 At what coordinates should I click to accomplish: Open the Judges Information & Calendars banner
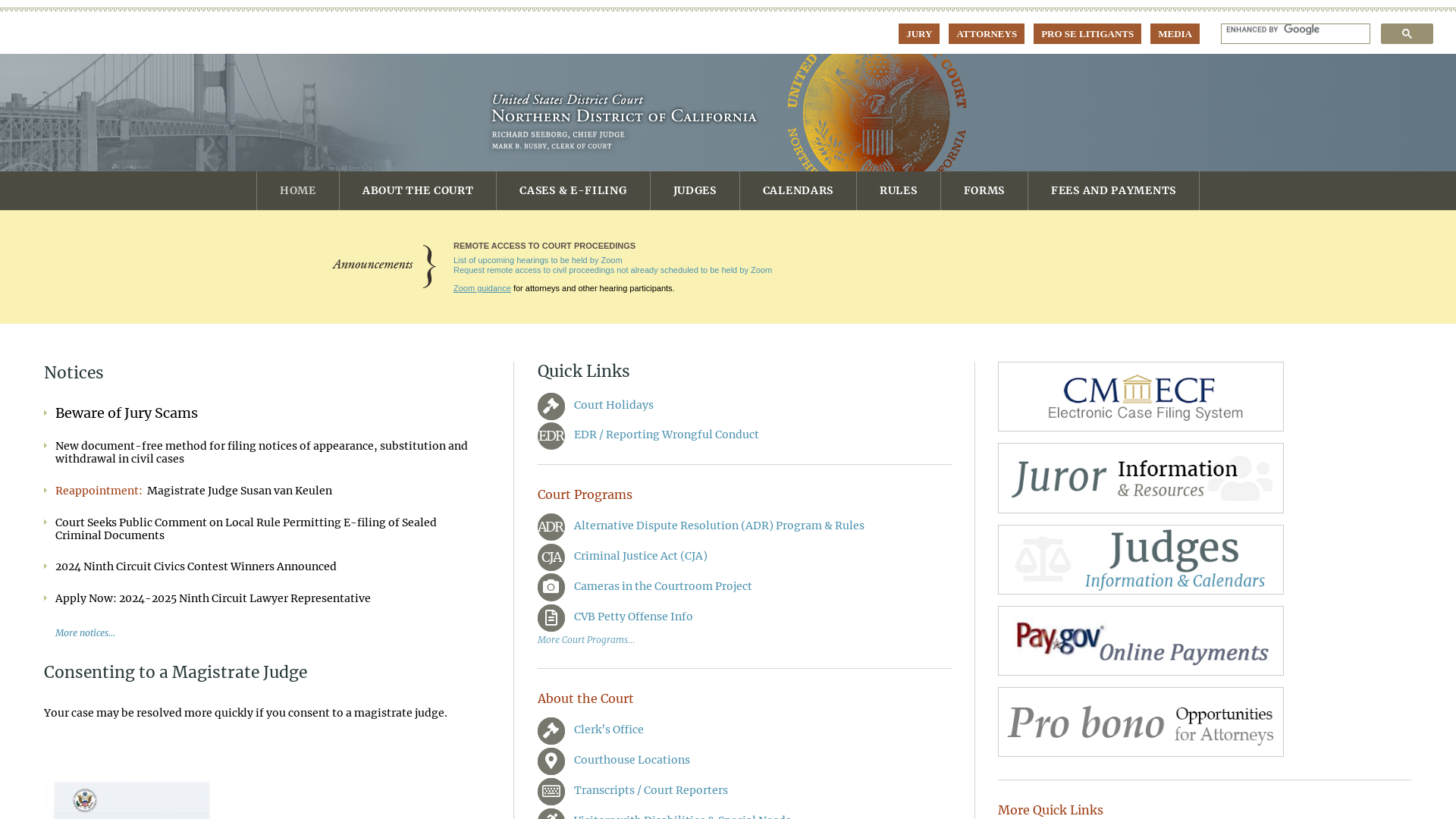[1141, 560]
